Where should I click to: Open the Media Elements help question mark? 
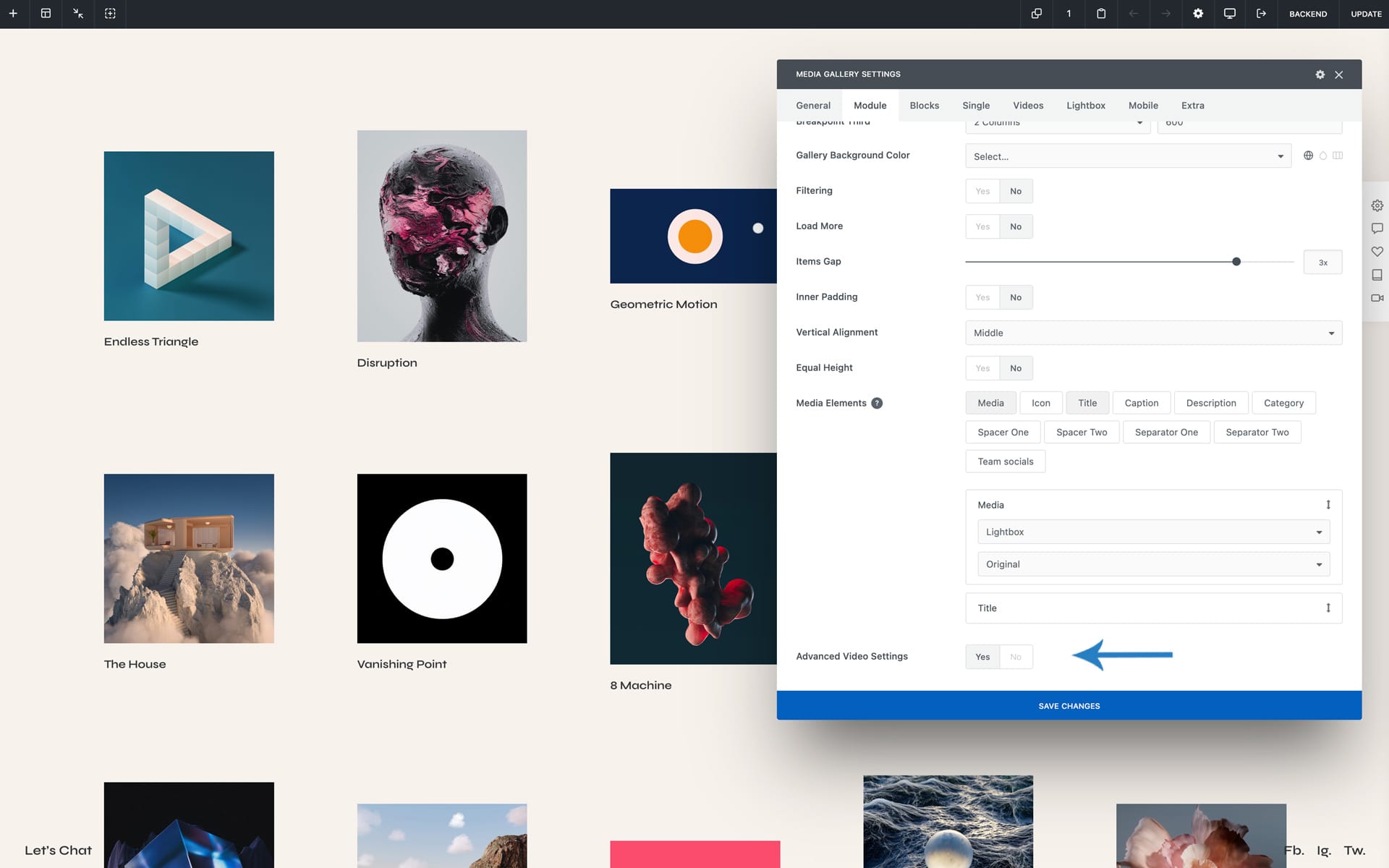(877, 403)
